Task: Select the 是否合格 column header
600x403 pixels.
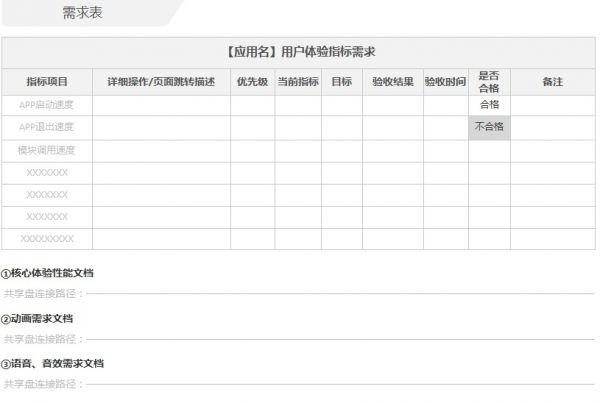Action: pos(489,82)
